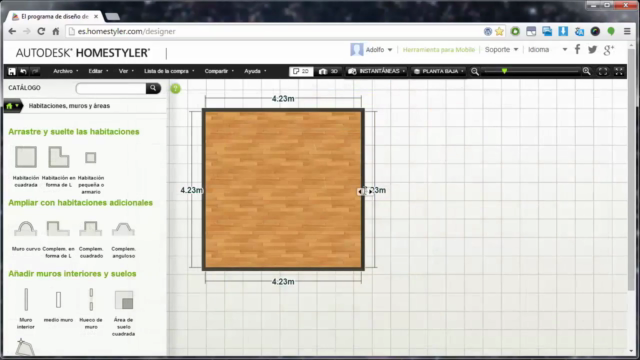
Task: Expand the Soporte dropdown
Action: click(501, 50)
